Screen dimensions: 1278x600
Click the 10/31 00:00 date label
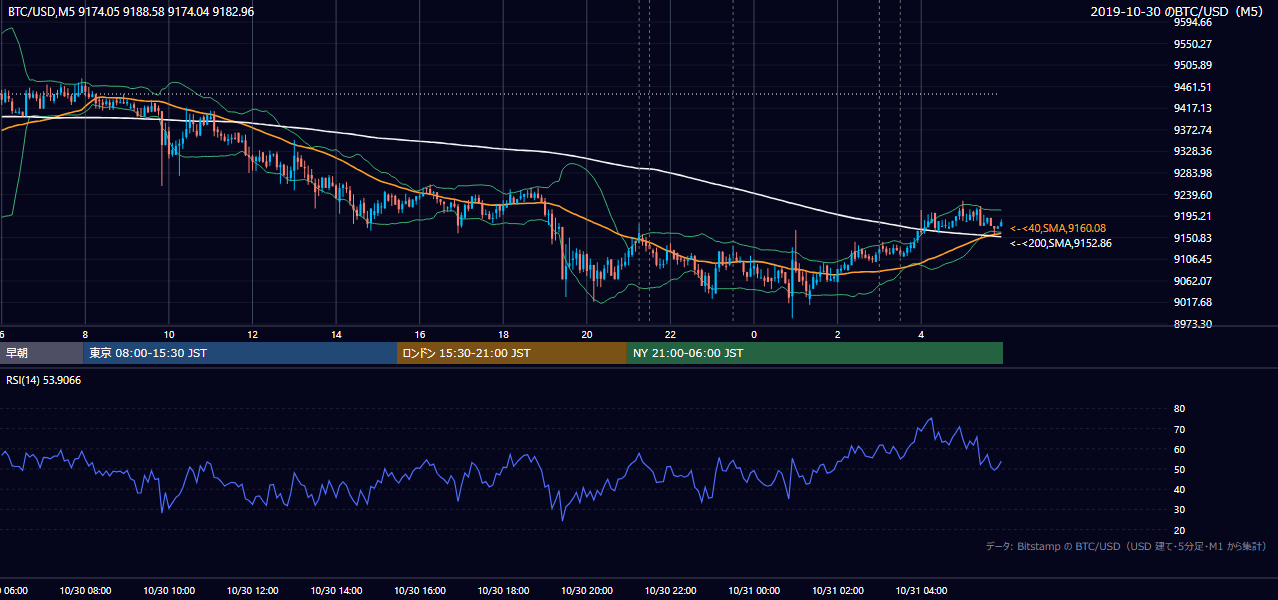[754, 591]
